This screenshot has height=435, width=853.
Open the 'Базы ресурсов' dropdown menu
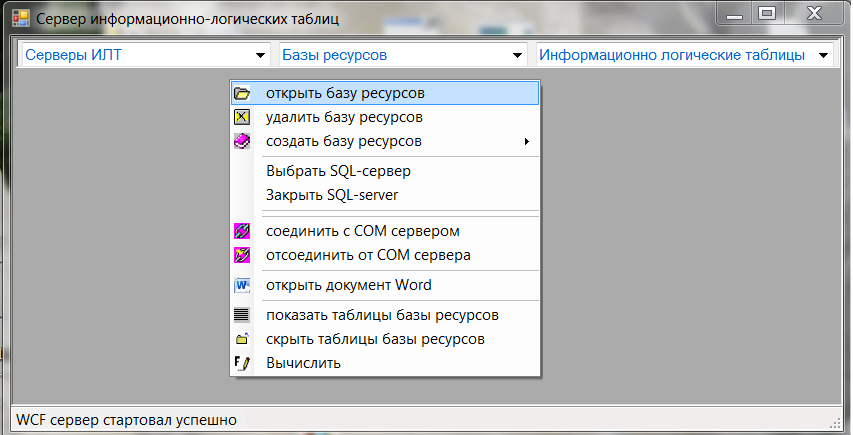[403, 55]
